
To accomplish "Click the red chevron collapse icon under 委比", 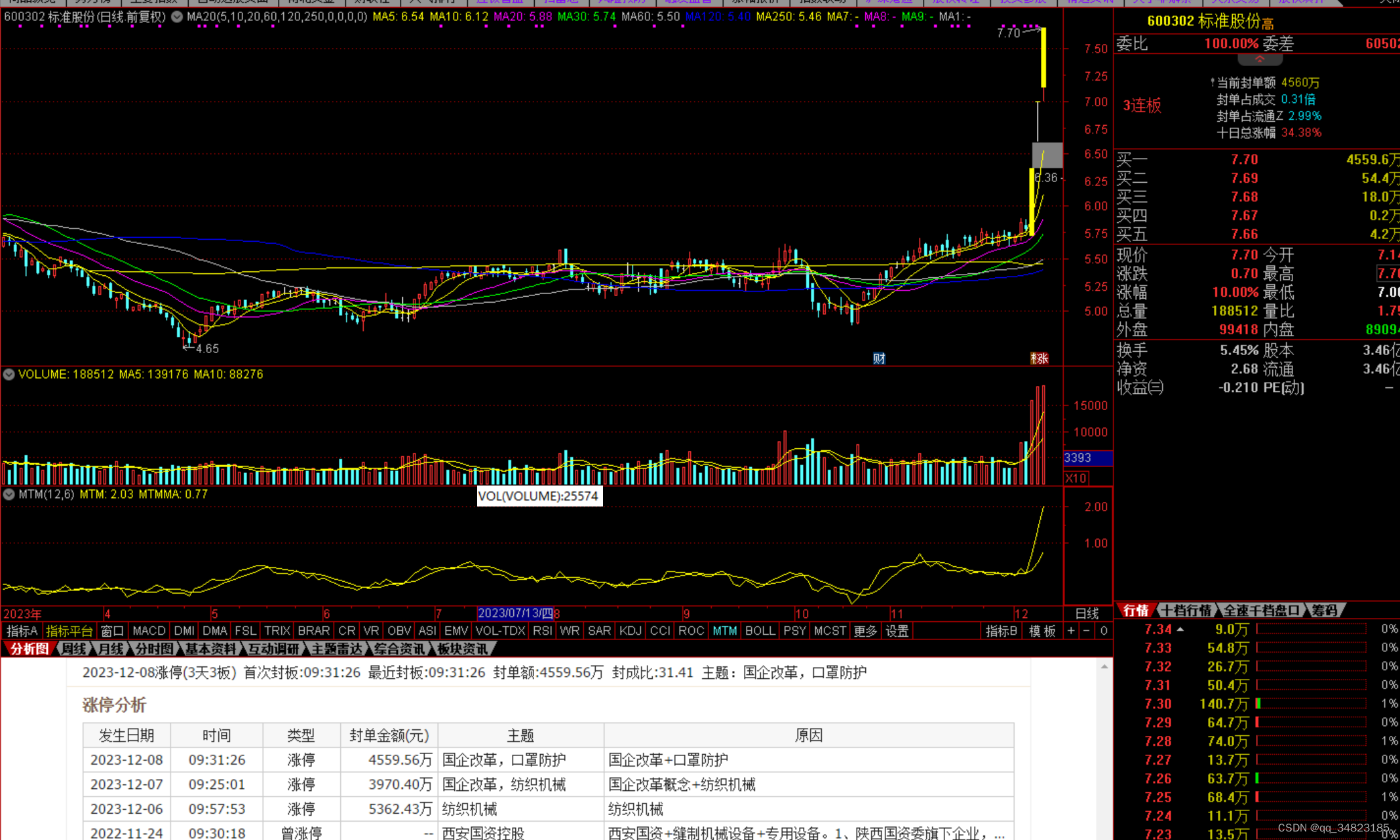I will 1259,60.
